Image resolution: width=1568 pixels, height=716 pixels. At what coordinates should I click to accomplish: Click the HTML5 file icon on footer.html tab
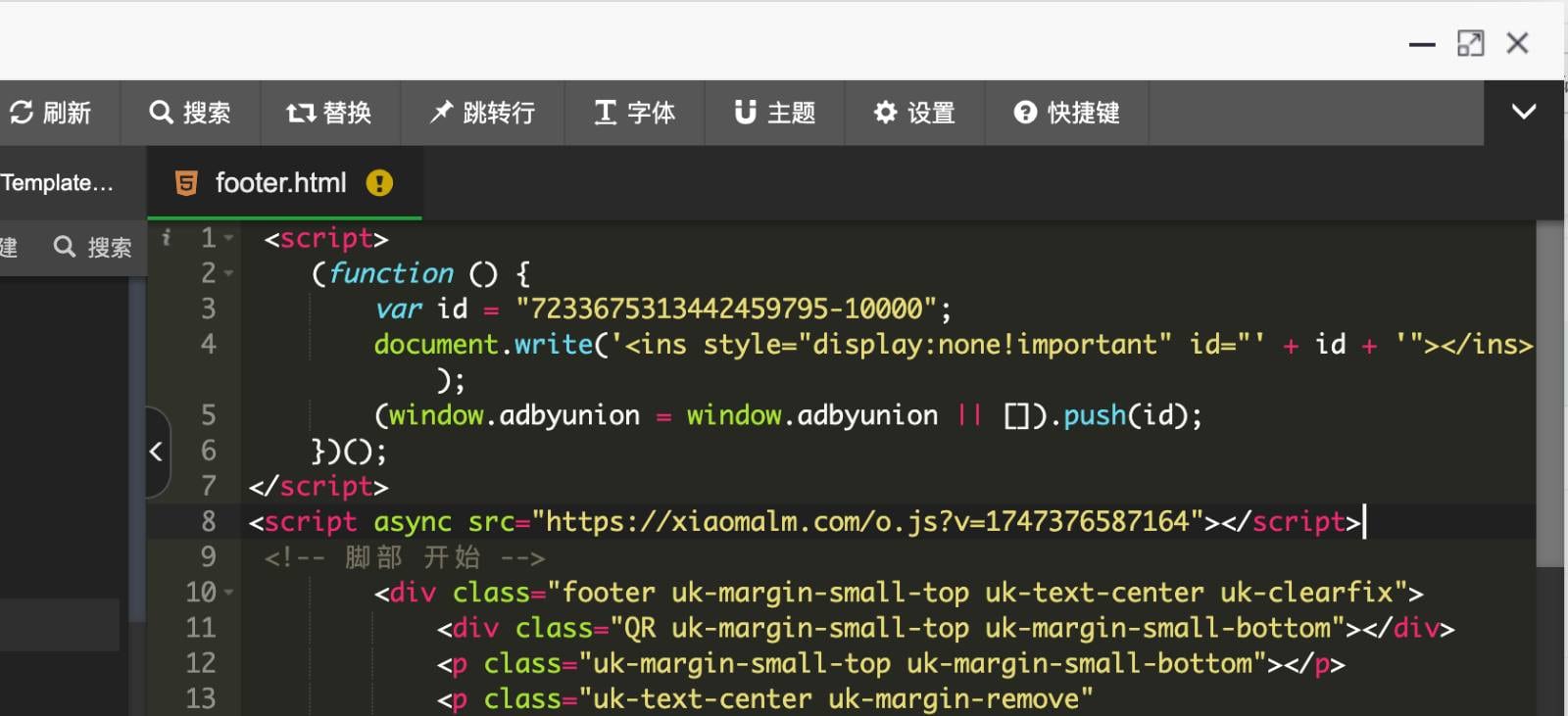pos(186,183)
